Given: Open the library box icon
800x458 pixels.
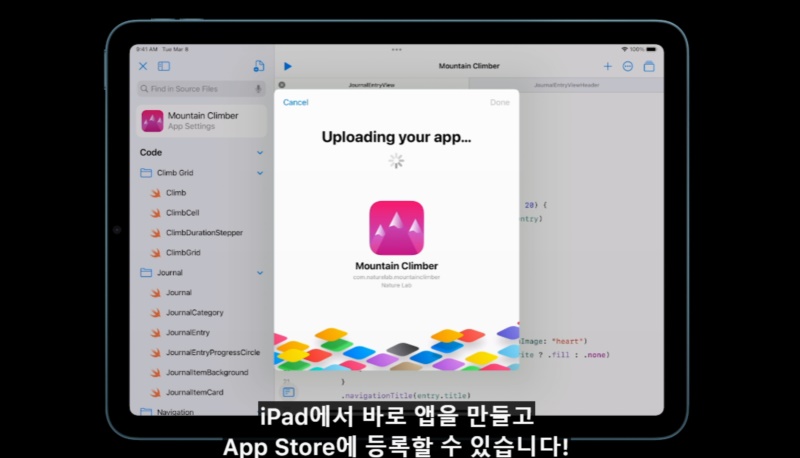Looking at the screenshot, I should (649, 66).
